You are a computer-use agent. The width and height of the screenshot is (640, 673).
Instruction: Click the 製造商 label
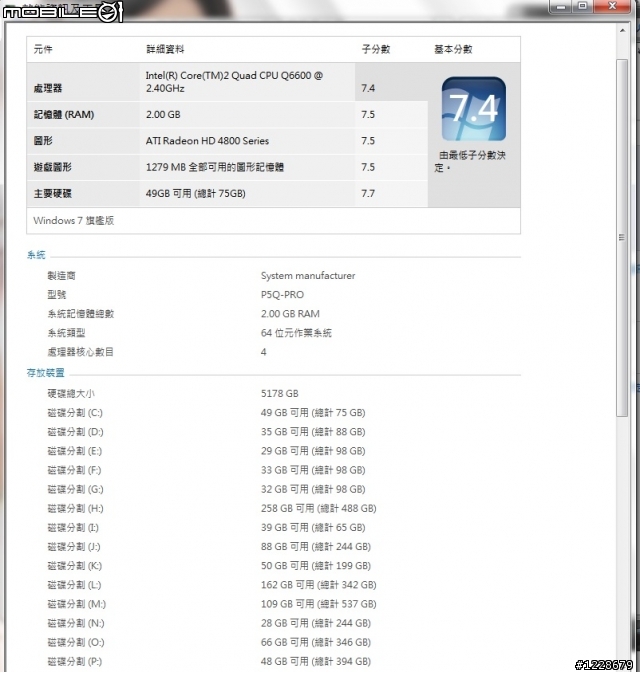tap(61, 276)
